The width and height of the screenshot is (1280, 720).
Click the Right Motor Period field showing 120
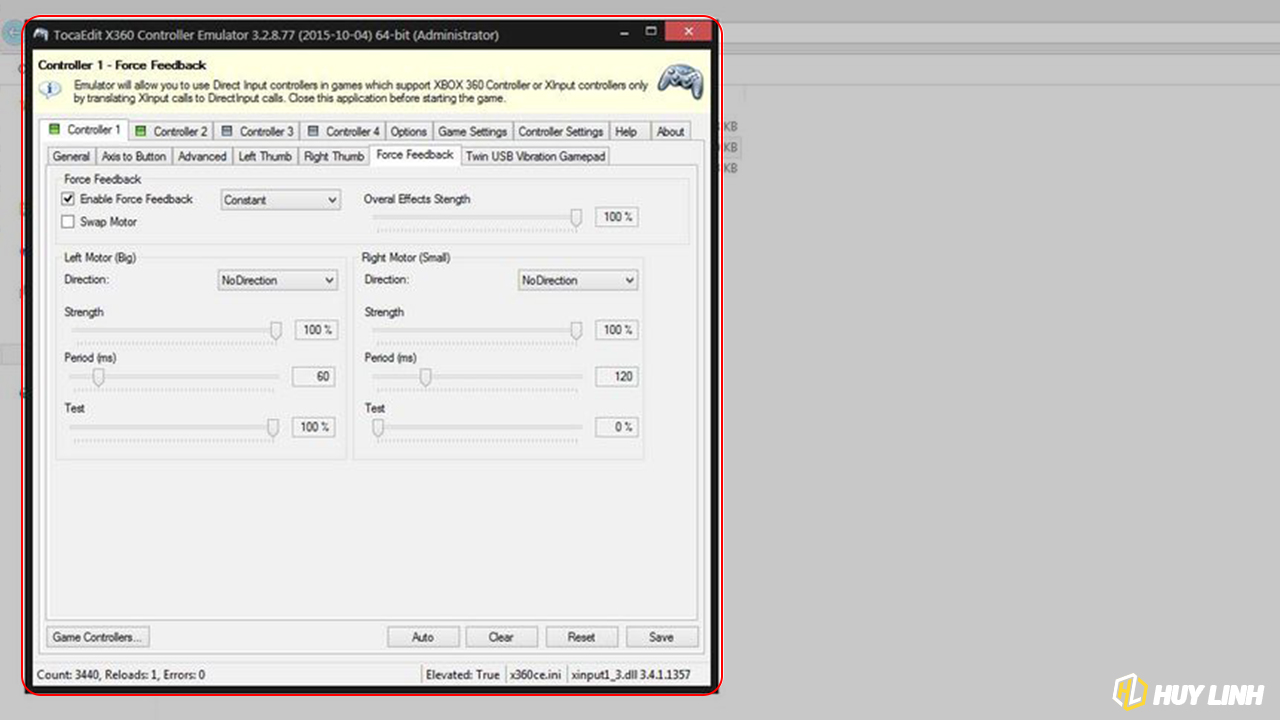(617, 377)
